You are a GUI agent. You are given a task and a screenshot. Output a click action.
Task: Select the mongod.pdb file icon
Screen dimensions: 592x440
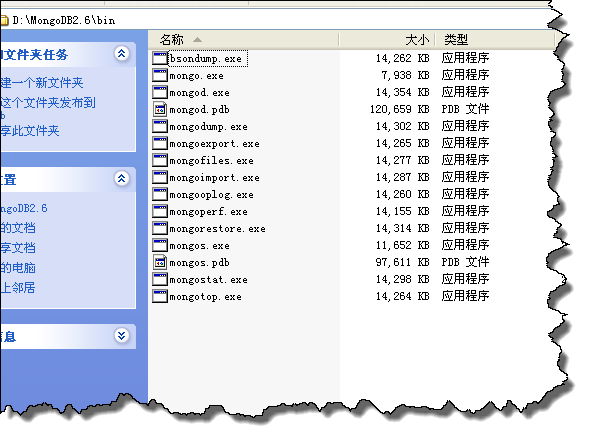point(160,109)
